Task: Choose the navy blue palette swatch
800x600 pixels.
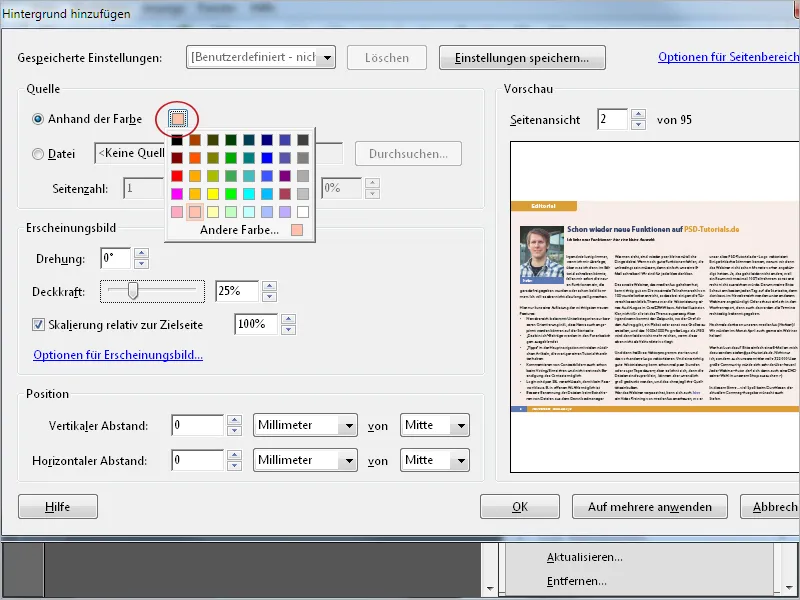Action: pos(267,140)
